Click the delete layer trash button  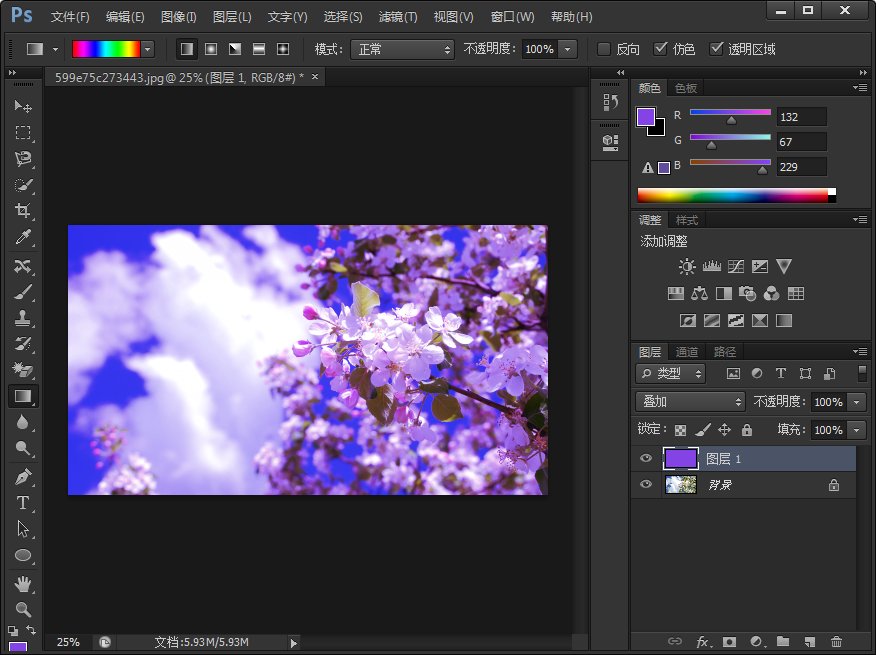[837, 643]
